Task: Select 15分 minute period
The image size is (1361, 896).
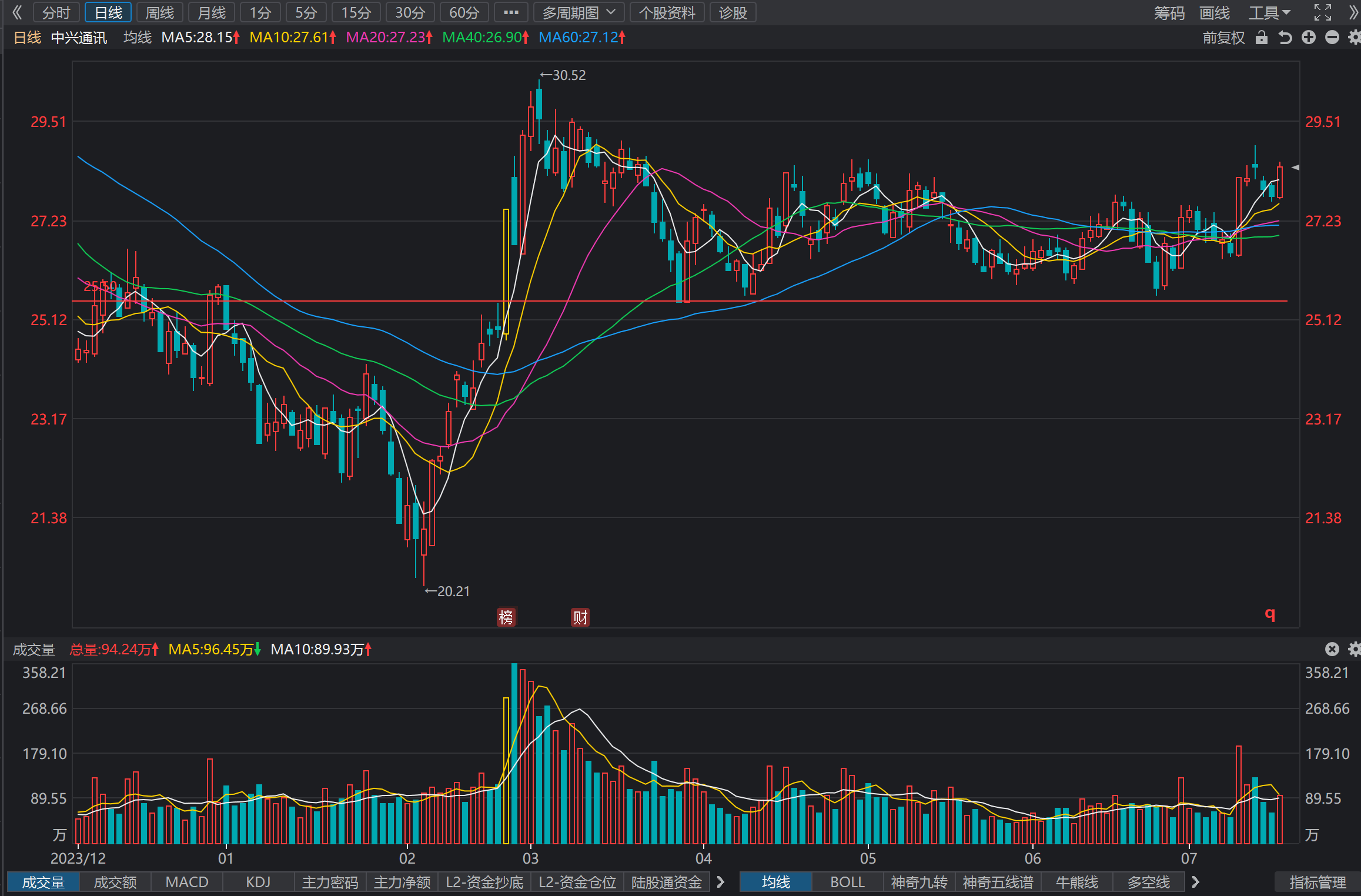Action: tap(356, 12)
